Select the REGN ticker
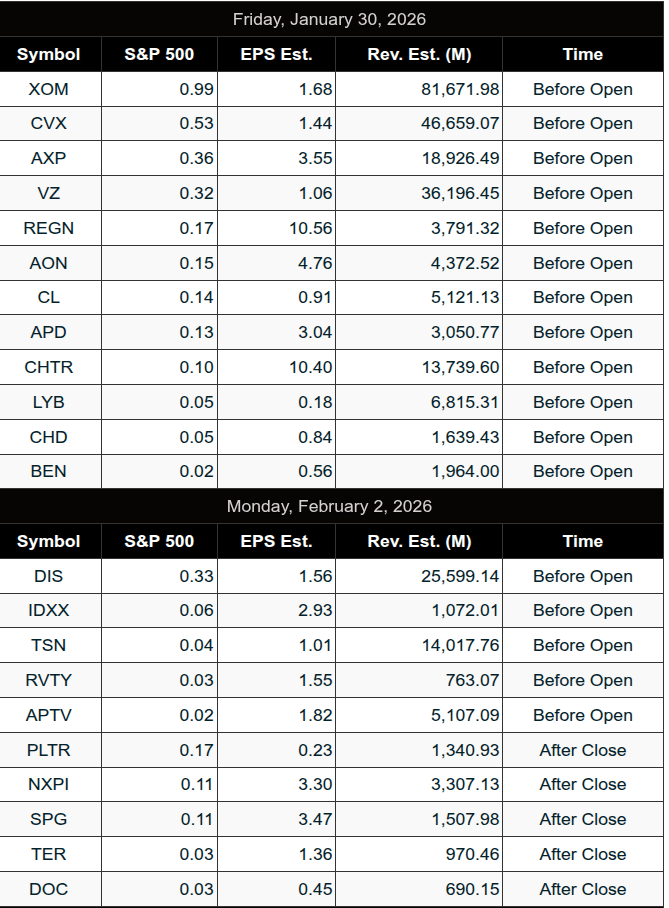The width and height of the screenshot is (669, 908). coord(49,228)
